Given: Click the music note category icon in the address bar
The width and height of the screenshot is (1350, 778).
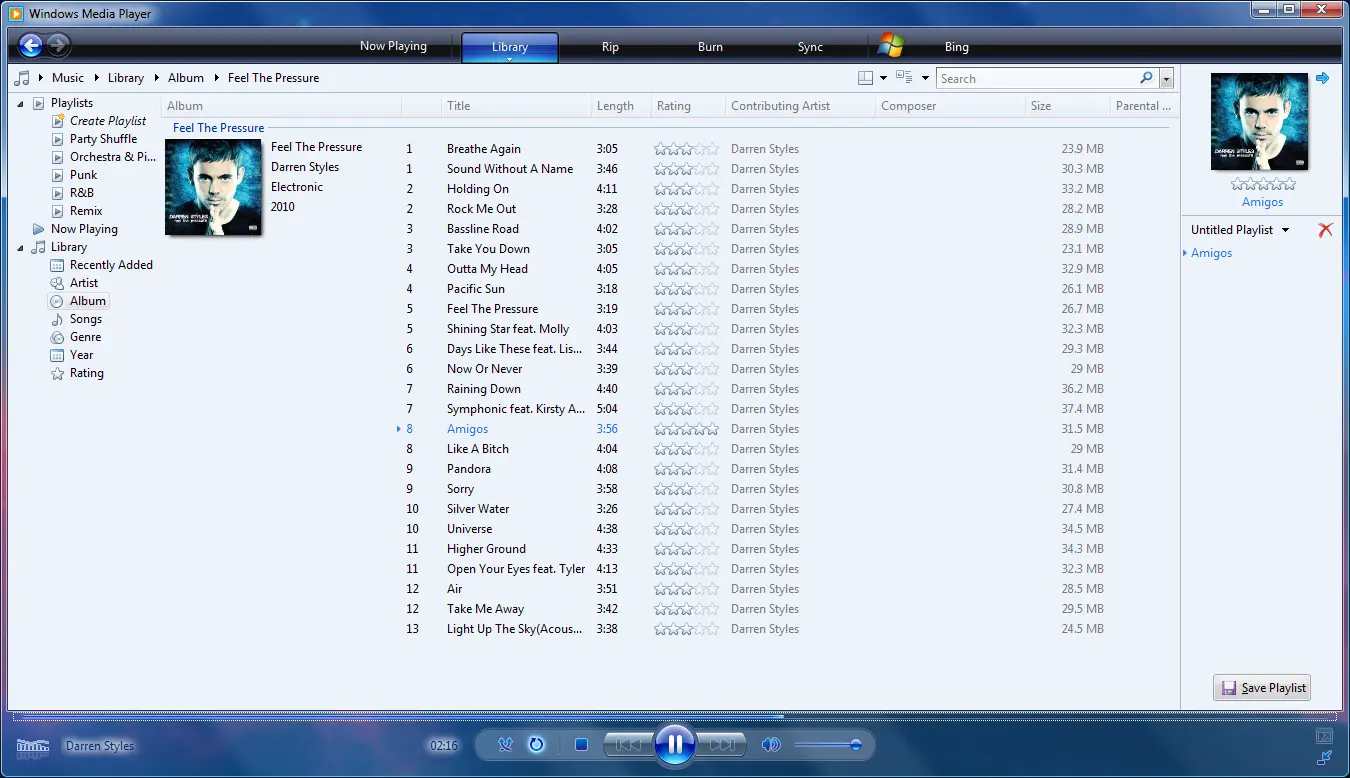Looking at the screenshot, I should (x=22, y=78).
